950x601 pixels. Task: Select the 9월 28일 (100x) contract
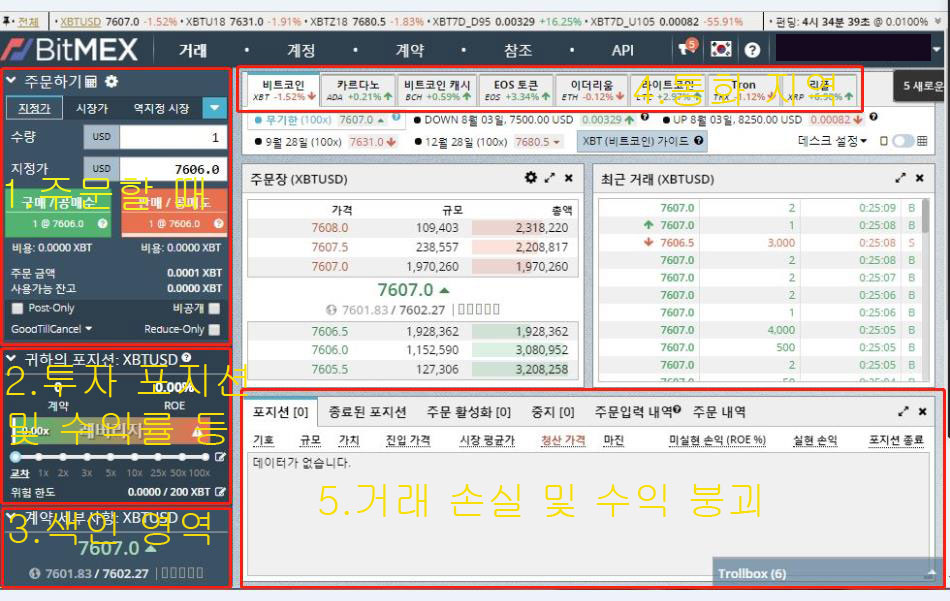[x=325, y=142]
